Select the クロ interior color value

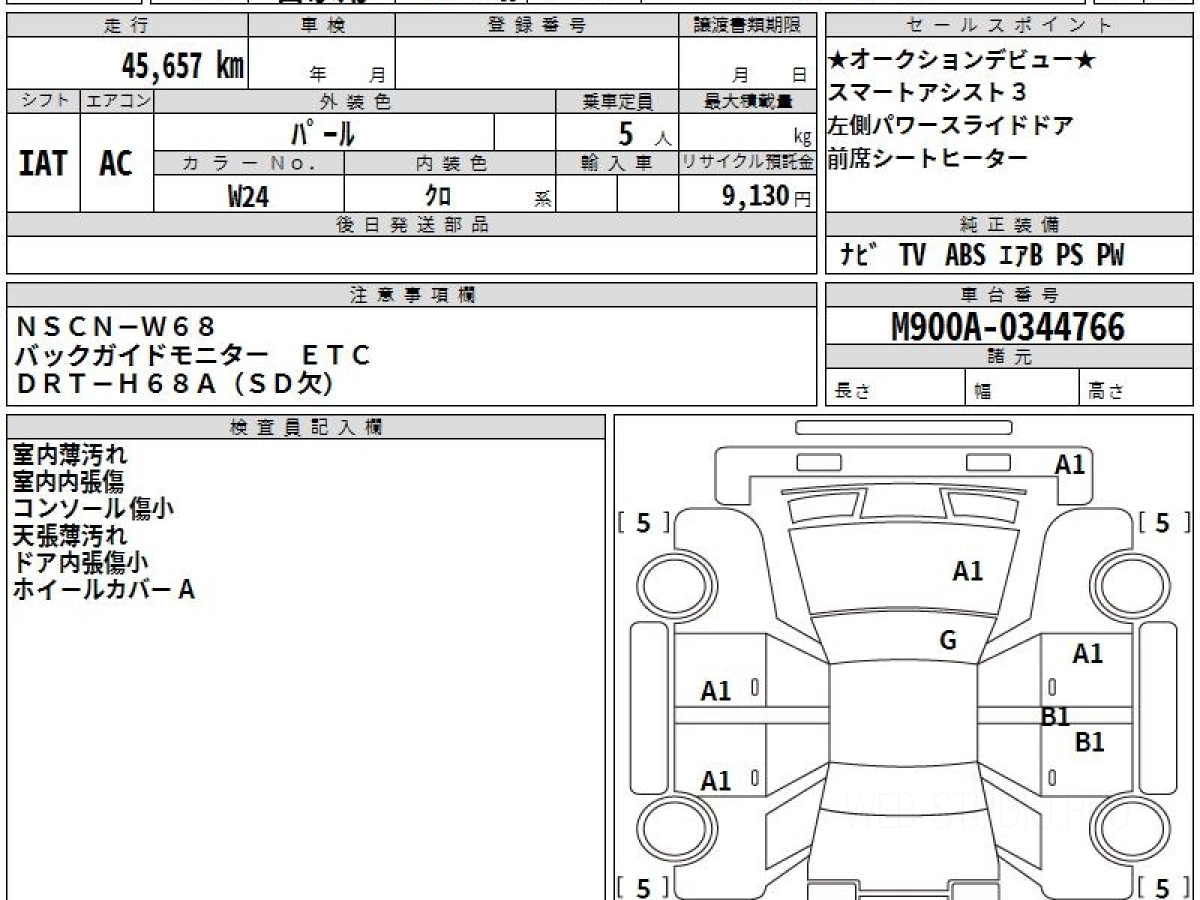[x=437, y=196]
